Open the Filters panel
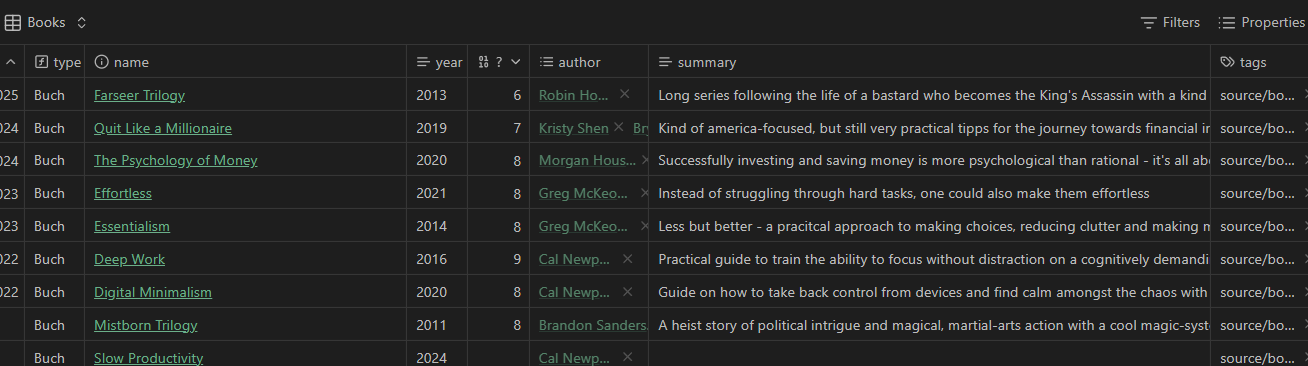1308x366 pixels. 1170,22
